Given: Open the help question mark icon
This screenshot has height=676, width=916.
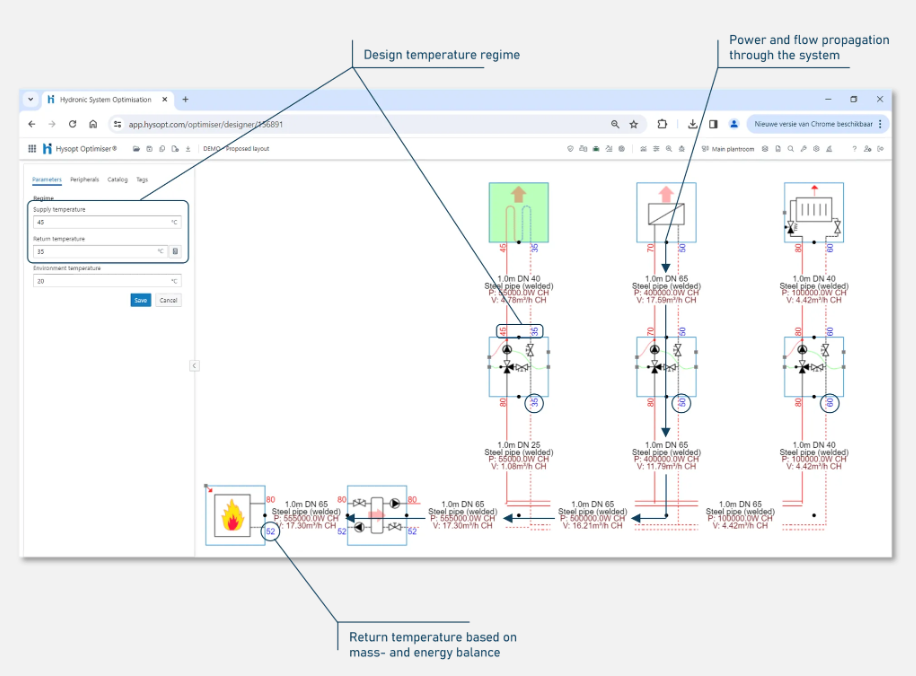Looking at the screenshot, I should (854, 149).
